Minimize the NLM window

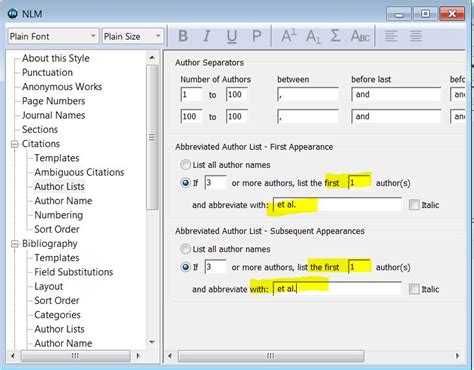[x=399, y=14]
